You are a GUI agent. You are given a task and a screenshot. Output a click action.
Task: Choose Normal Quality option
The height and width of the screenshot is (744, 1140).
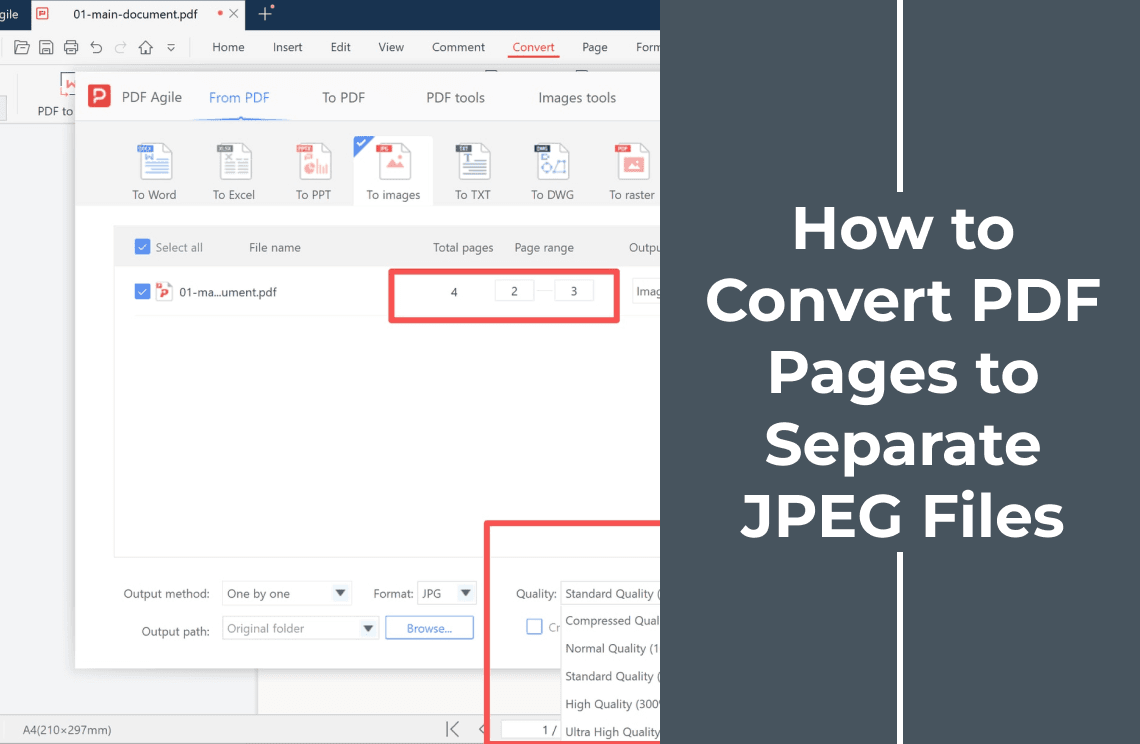[612, 648]
